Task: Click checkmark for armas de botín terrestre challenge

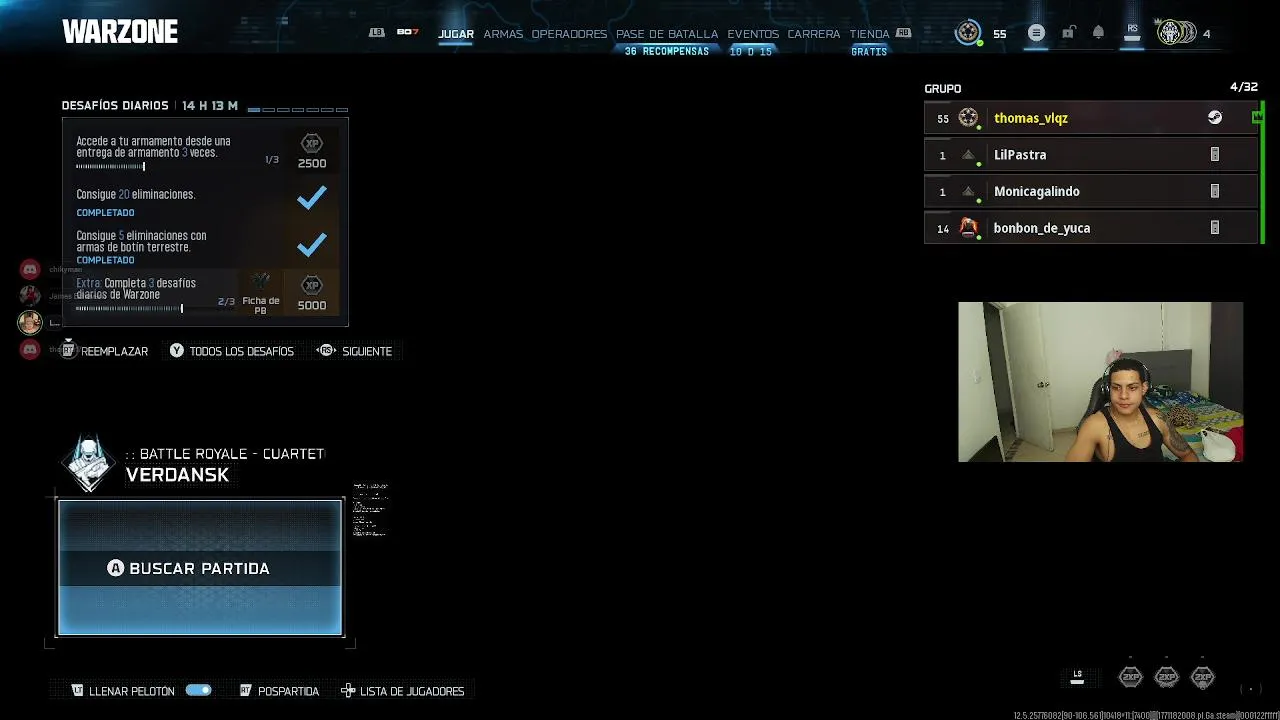Action: 312,243
